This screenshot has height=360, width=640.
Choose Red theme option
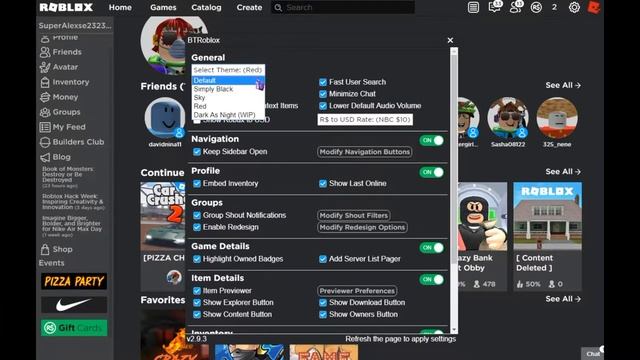228,106
